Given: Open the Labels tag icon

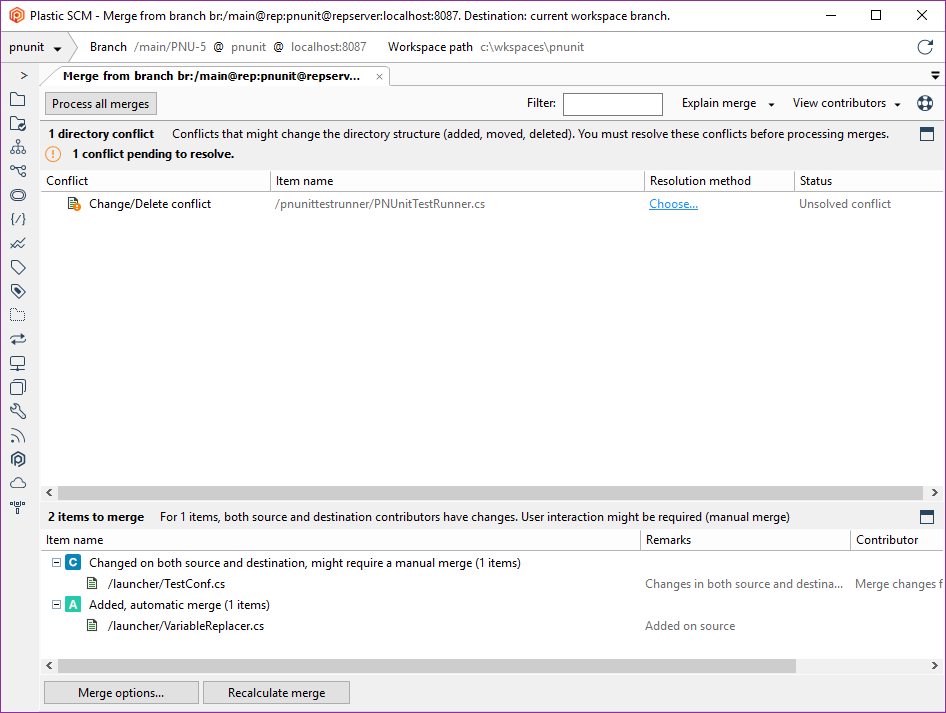Looking at the screenshot, I should tap(18, 267).
